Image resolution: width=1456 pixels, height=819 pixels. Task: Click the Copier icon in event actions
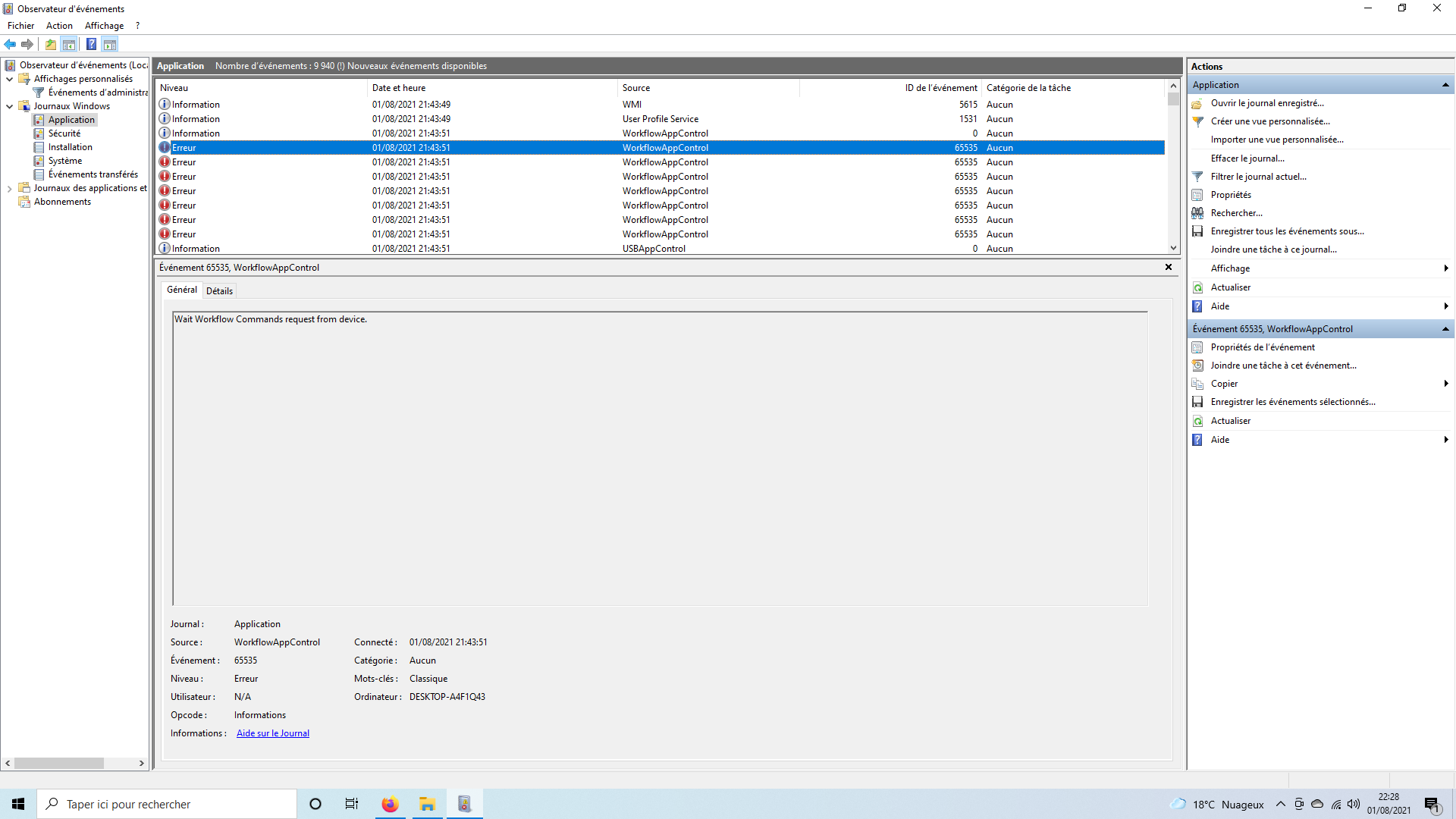click(x=1197, y=384)
